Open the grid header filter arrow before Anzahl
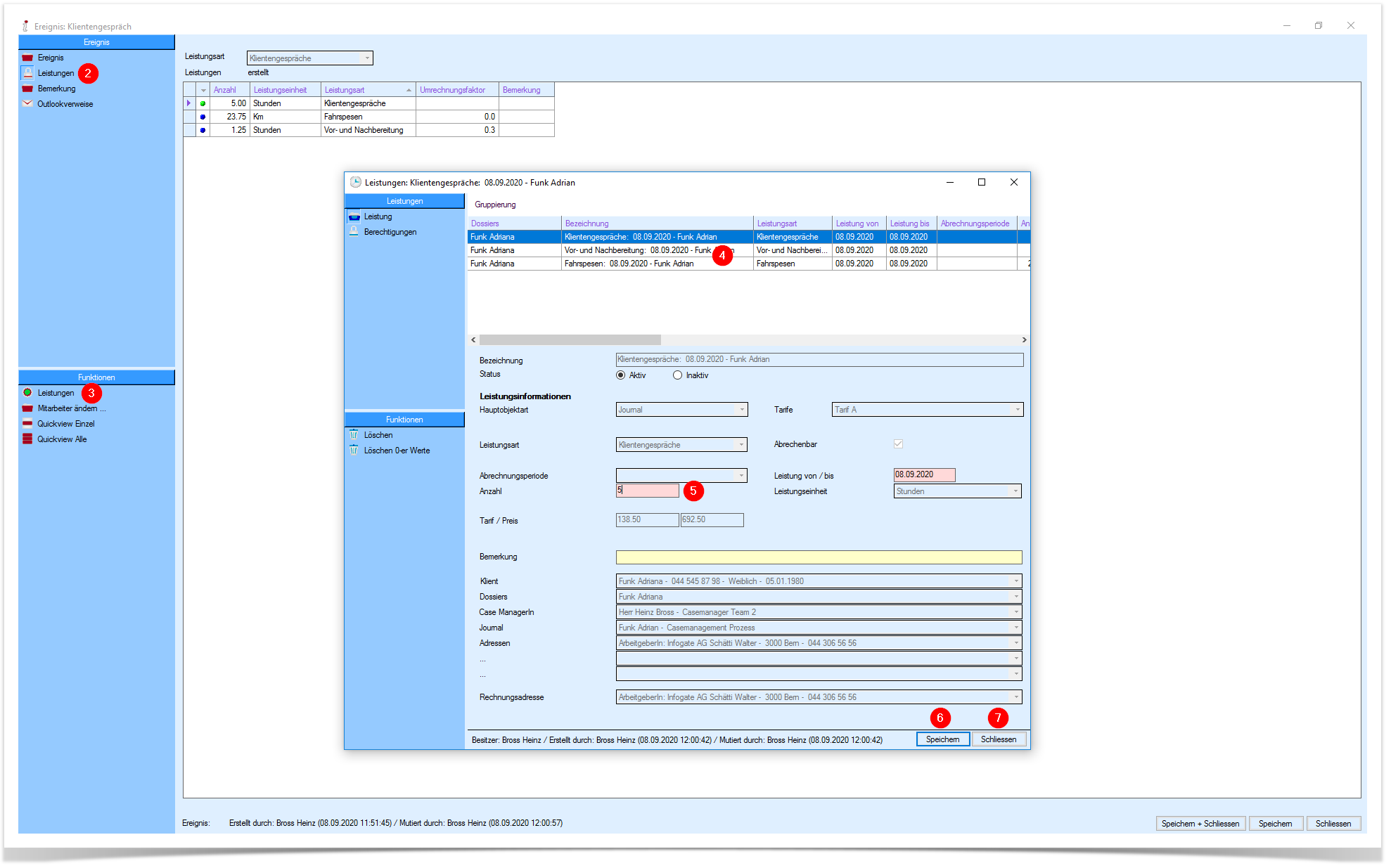1391x868 pixels. coord(203,90)
